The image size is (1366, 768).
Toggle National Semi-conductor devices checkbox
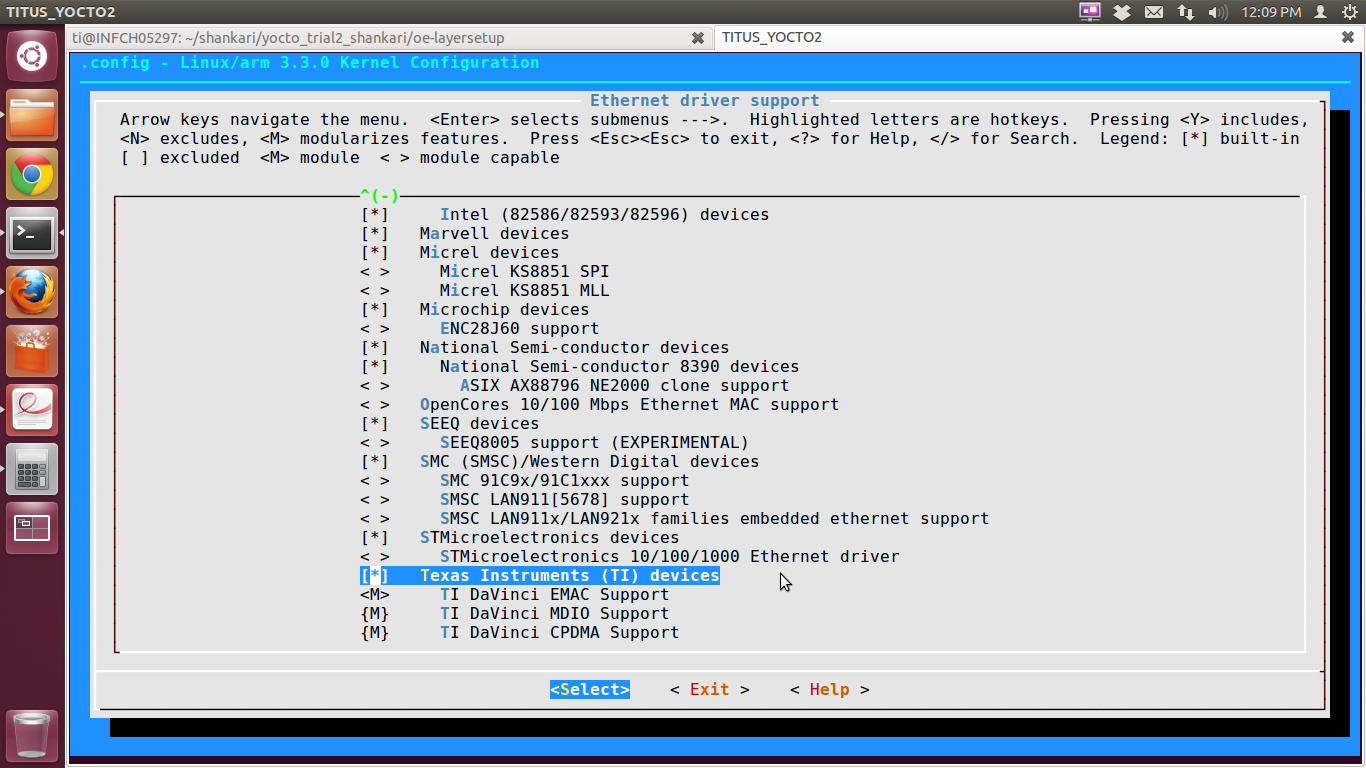pyautogui.click(x=375, y=347)
